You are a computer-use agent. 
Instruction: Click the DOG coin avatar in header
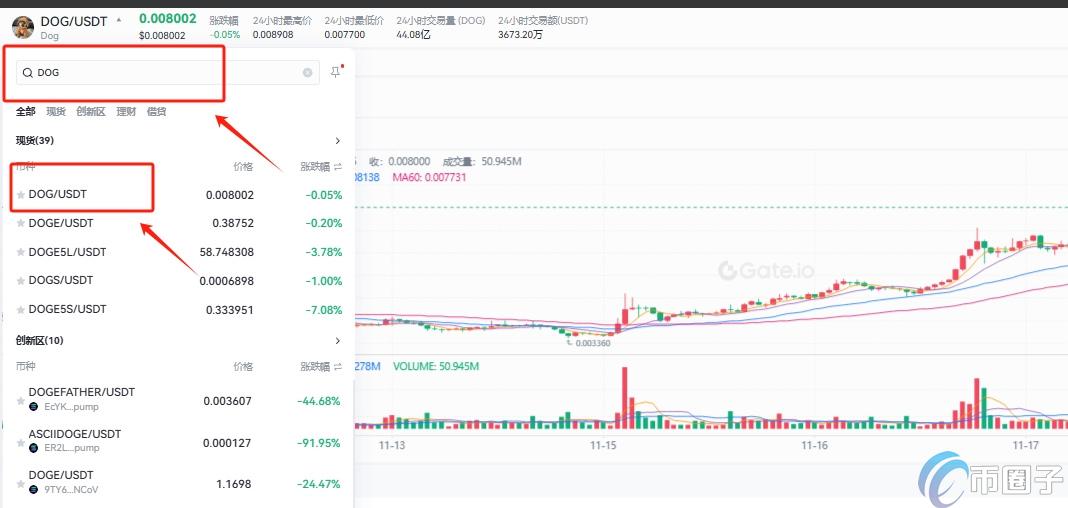(21, 27)
